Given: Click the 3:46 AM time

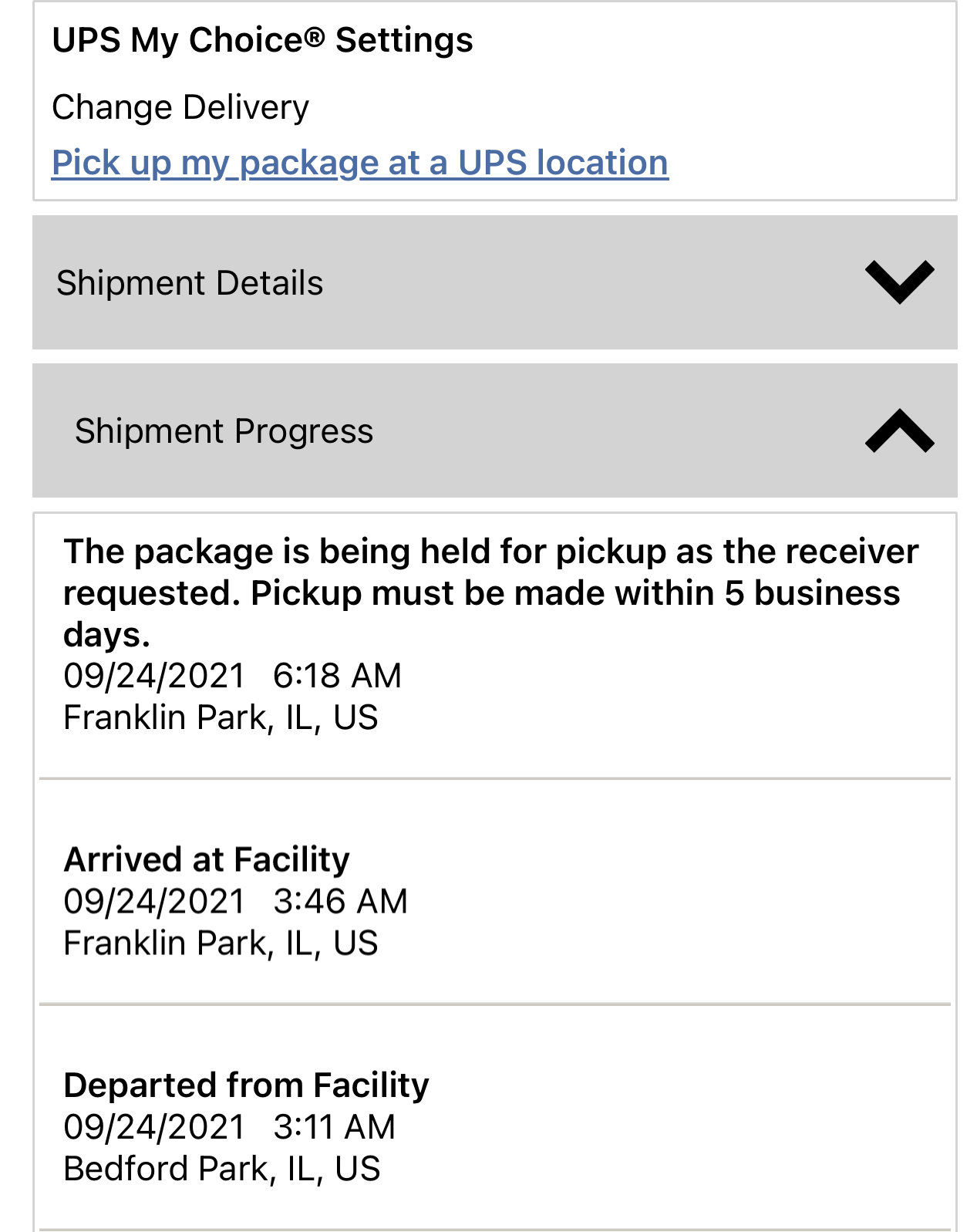Looking at the screenshot, I should coord(340,901).
